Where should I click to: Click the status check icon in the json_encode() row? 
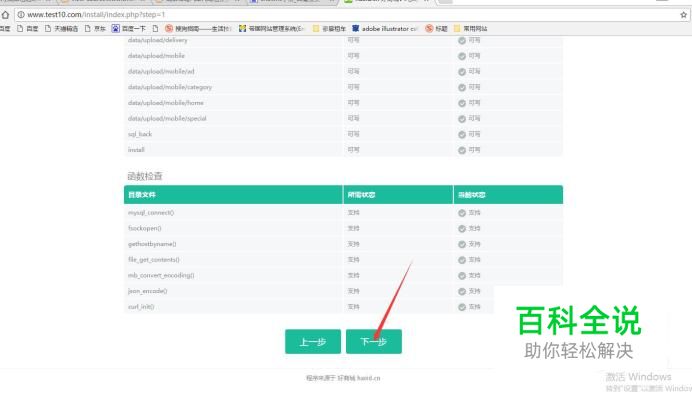click(462, 292)
